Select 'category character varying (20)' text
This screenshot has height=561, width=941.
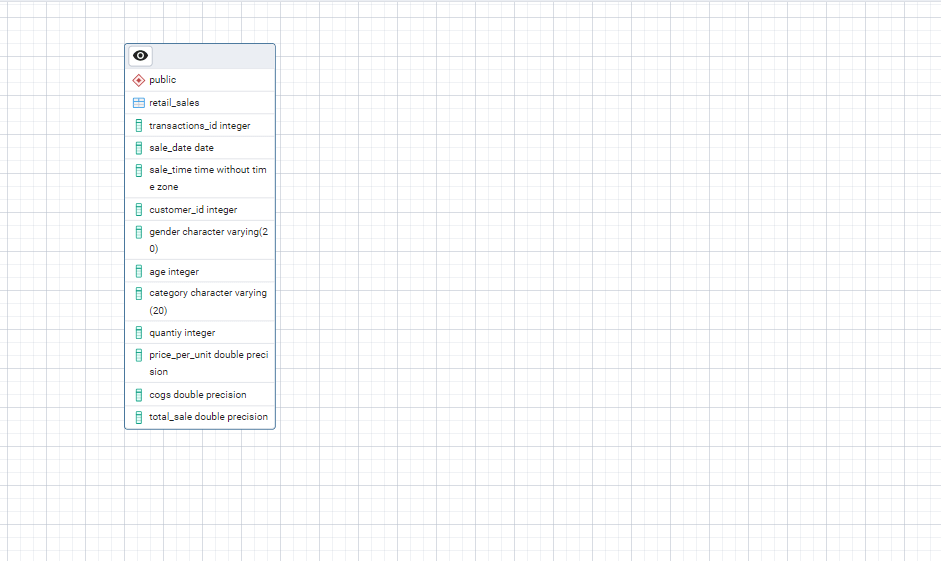click(x=208, y=301)
